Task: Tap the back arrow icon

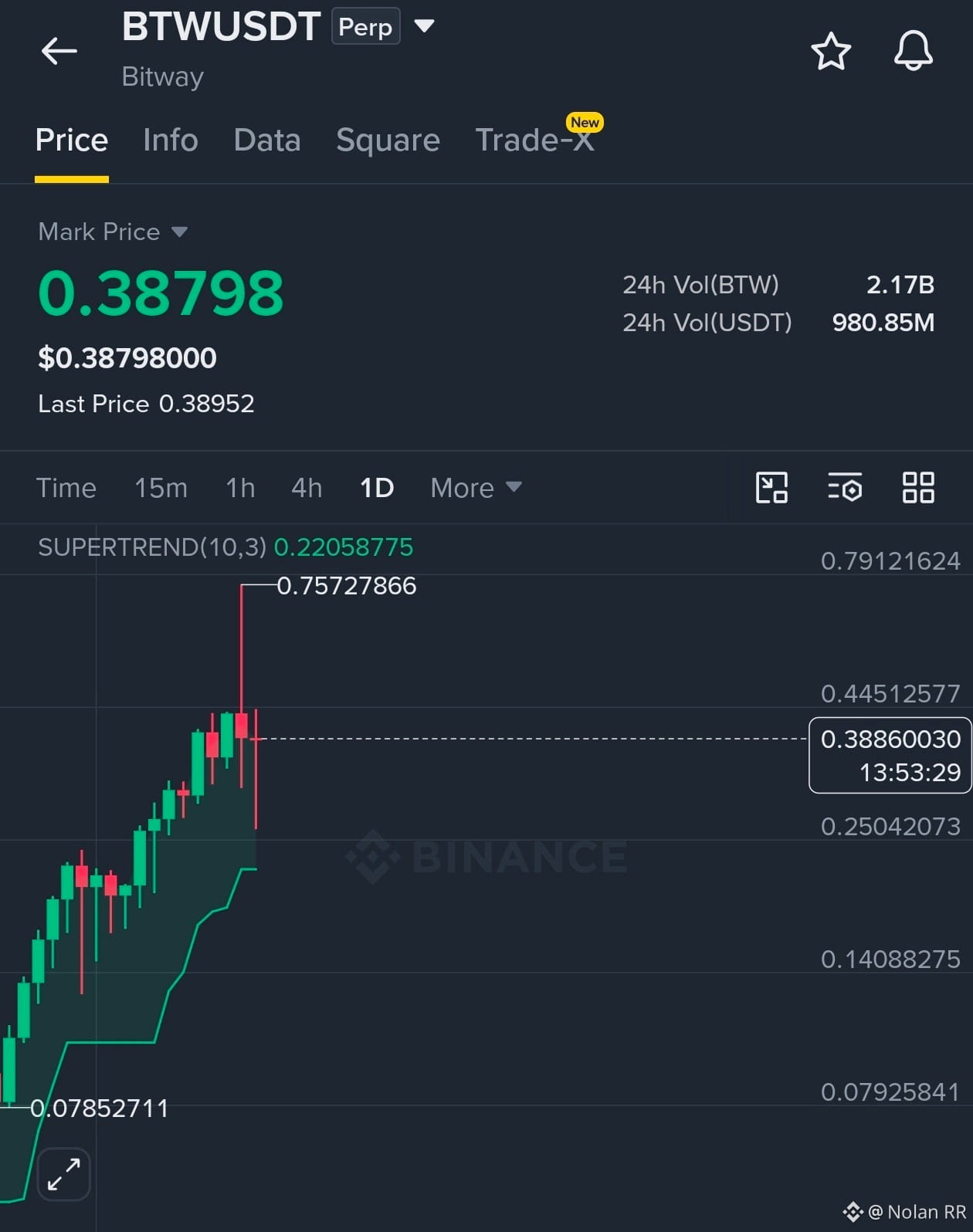Action: coord(59,52)
